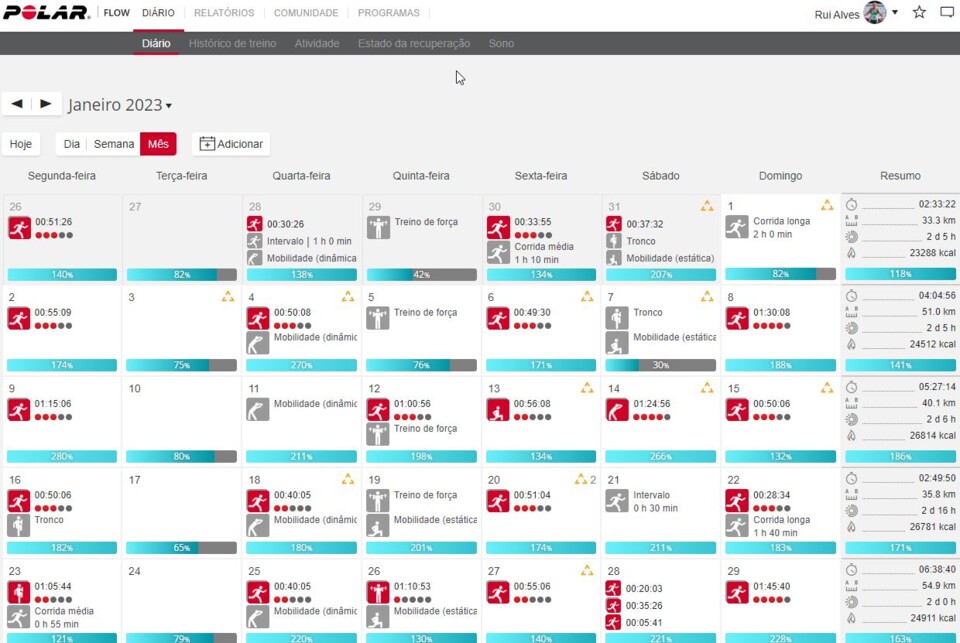Switch to Dia view

pos(72,144)
